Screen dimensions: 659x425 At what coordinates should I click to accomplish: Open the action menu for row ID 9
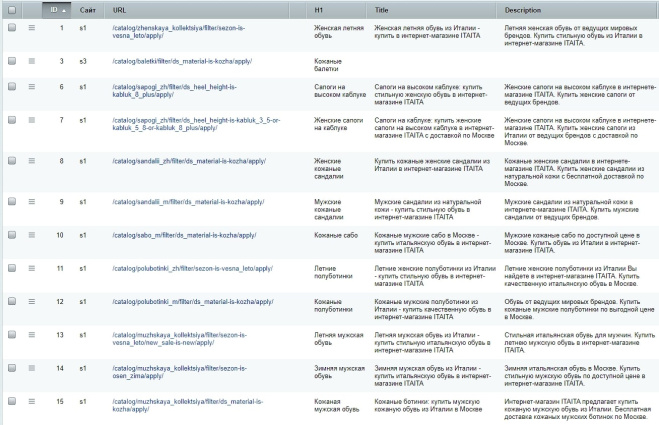pyautogui.click(x=31, y=201)
